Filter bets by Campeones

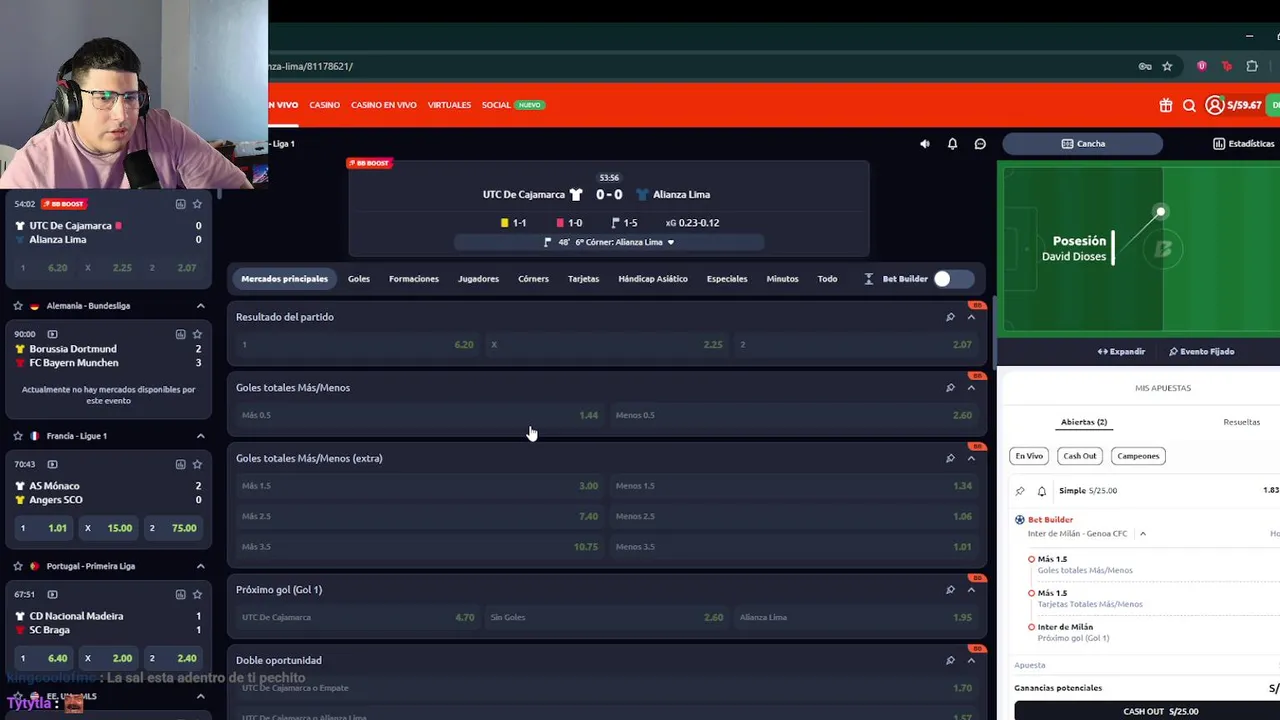1138,456
